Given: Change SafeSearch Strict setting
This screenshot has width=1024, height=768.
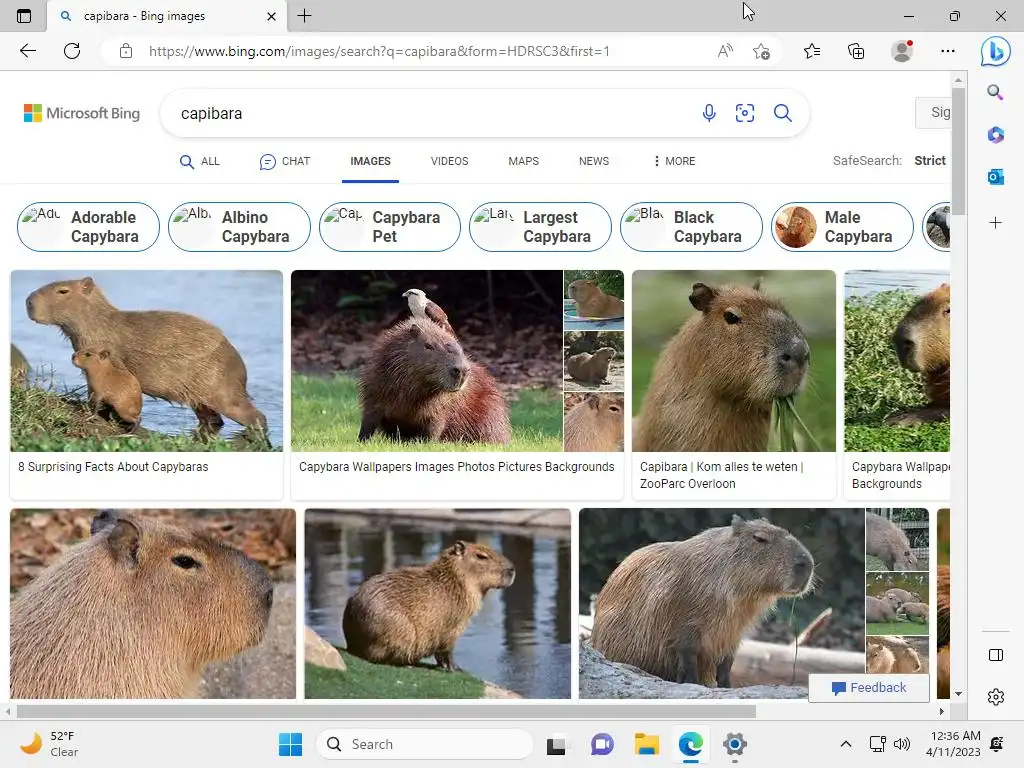Looking at the screenshot, I should click(929, 161).
